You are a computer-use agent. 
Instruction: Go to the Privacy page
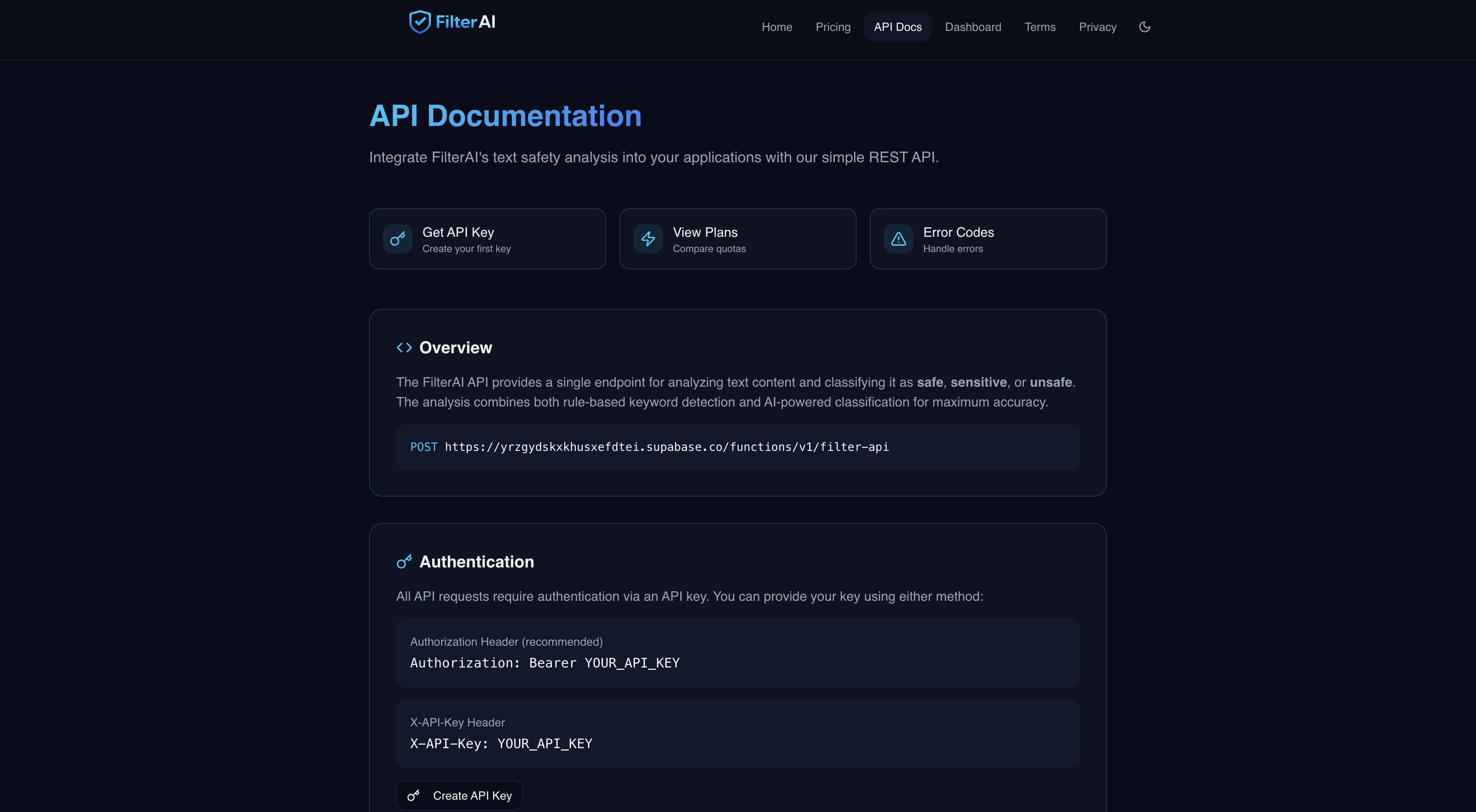(x=1097, y=26)
